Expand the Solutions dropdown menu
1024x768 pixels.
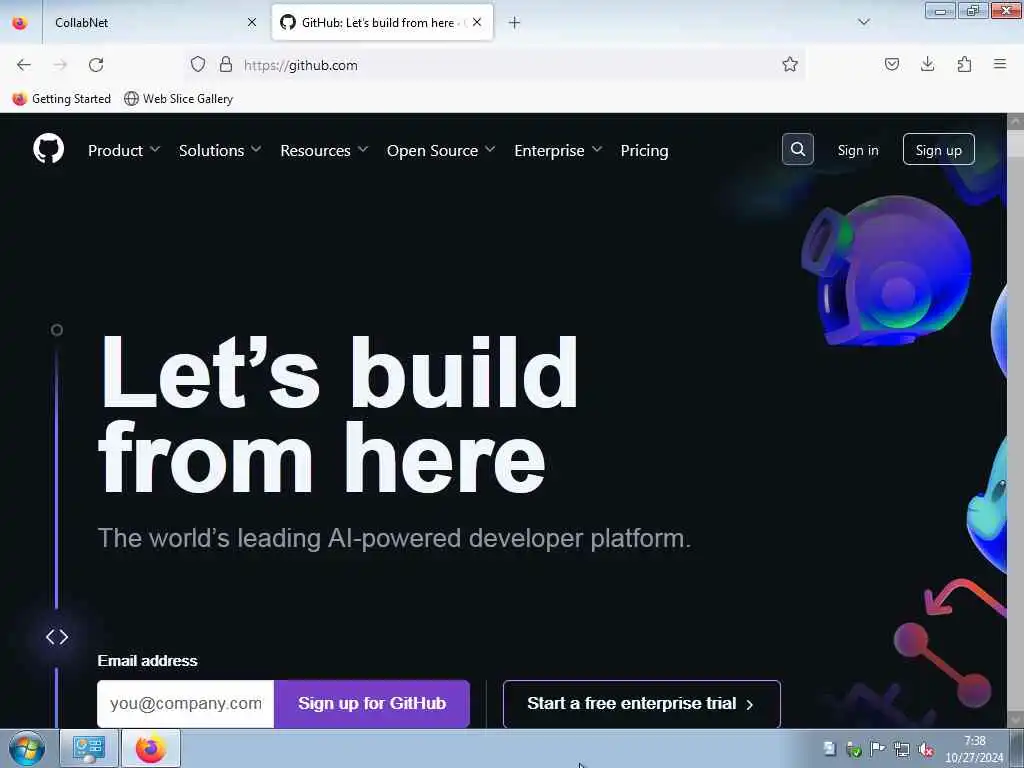click(220, 150)
